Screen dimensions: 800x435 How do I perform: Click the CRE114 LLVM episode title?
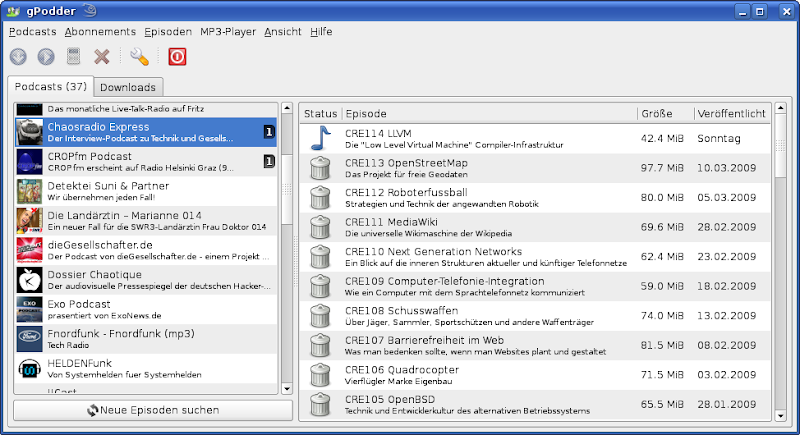pyautogui.click(x=378, y=134)
